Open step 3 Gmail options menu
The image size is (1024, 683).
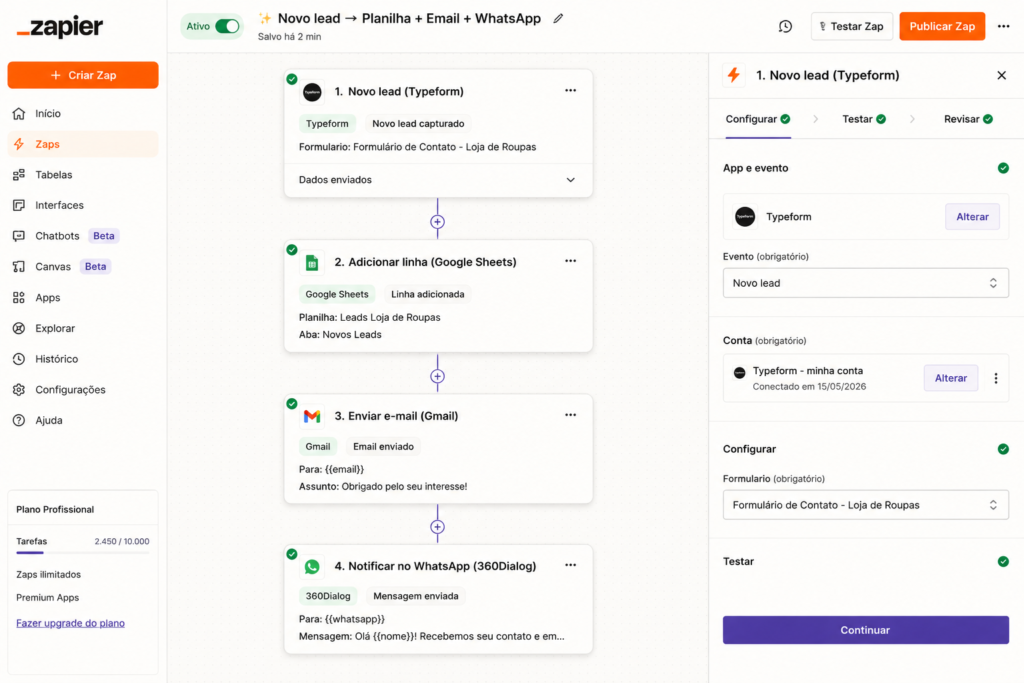pyautogui.click(x=570, y=415)
